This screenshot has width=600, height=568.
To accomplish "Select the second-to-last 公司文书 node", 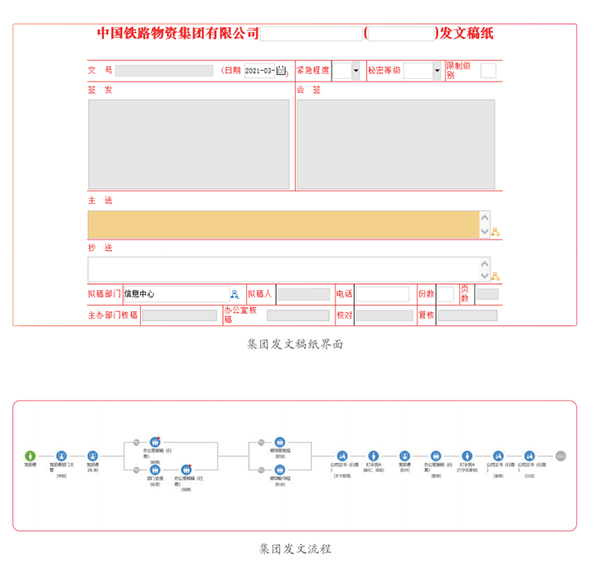I will pyautogui.click(x=498, y=456).
